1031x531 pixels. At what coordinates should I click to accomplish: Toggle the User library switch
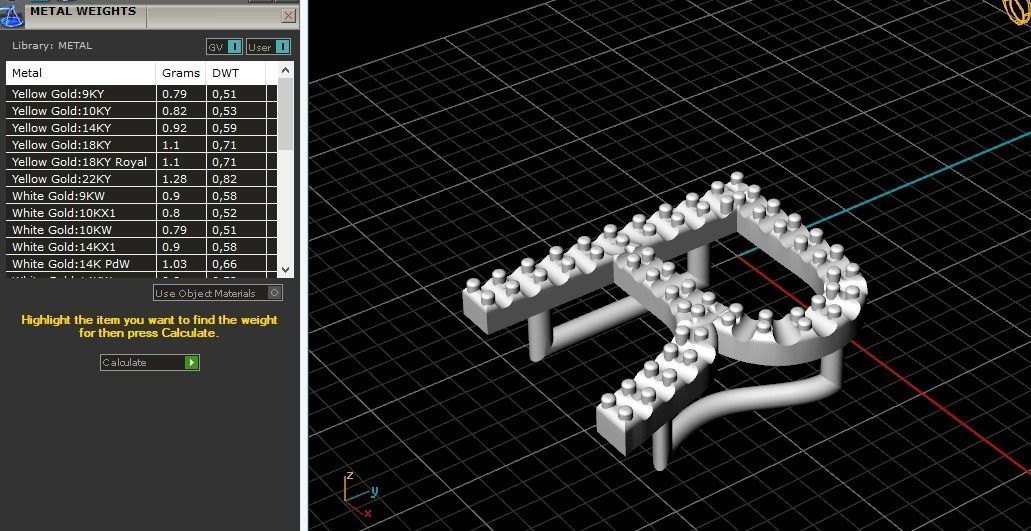pyautogui.click(x=268, y=47)
